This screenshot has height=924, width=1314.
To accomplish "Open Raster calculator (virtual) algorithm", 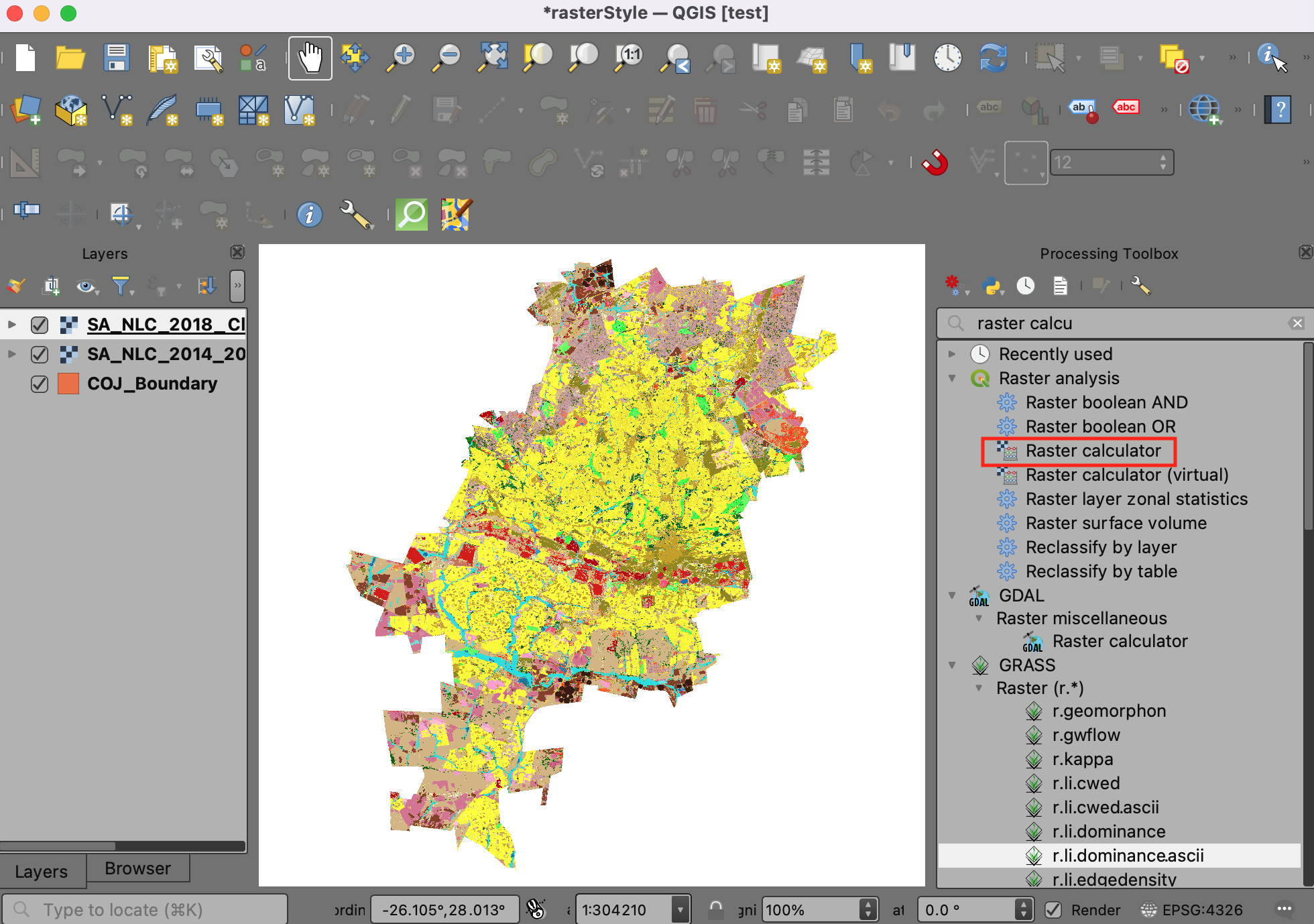I will (x=1126, y=475).
